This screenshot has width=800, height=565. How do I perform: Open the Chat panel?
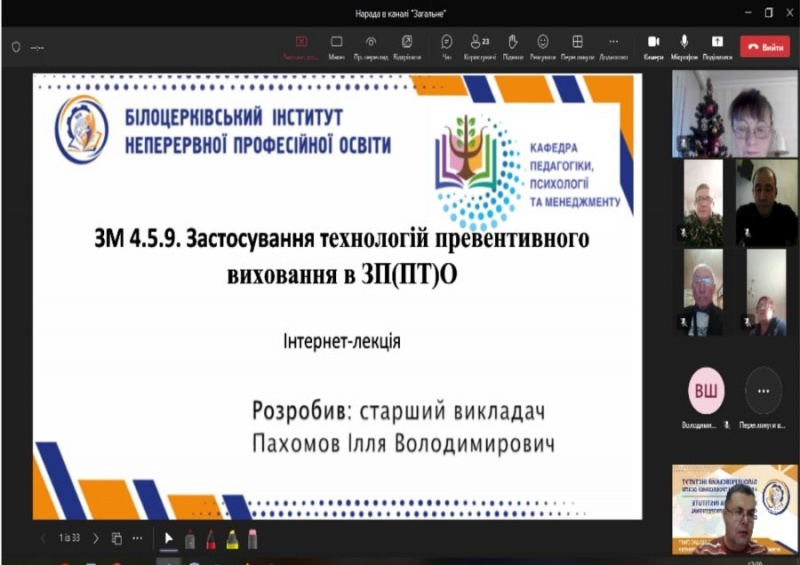pyautogui.click(x=446, y=42)
